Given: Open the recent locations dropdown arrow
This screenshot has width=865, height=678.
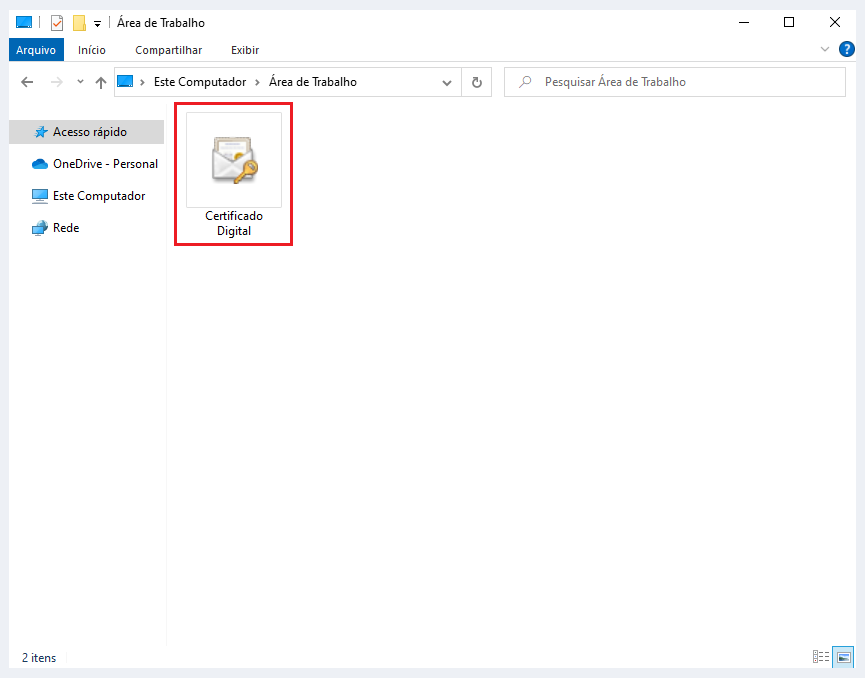Looking at the screenshot, I should point(80,82).
